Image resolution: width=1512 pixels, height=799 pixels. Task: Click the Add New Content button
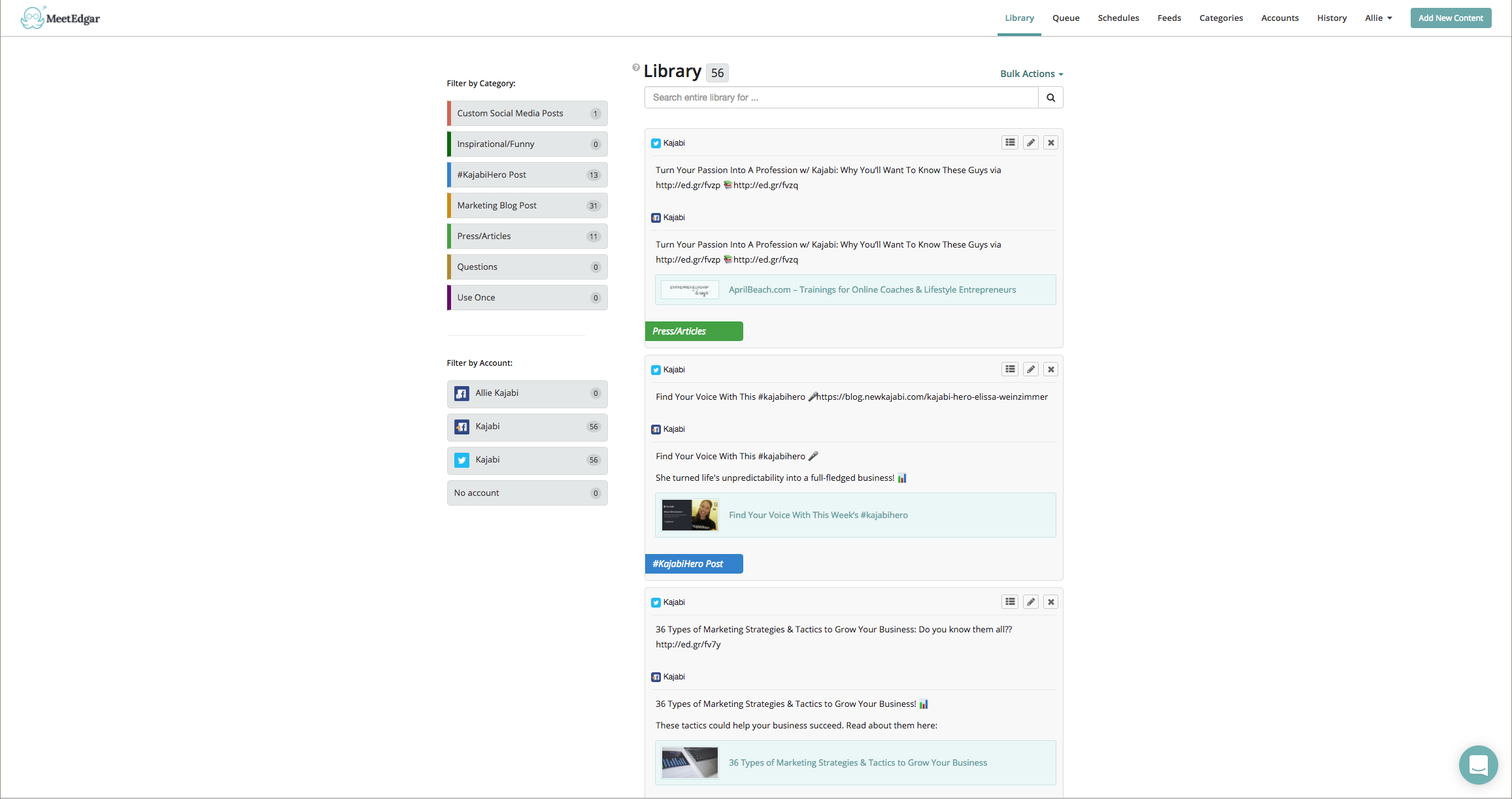(x=1451, y=18)
